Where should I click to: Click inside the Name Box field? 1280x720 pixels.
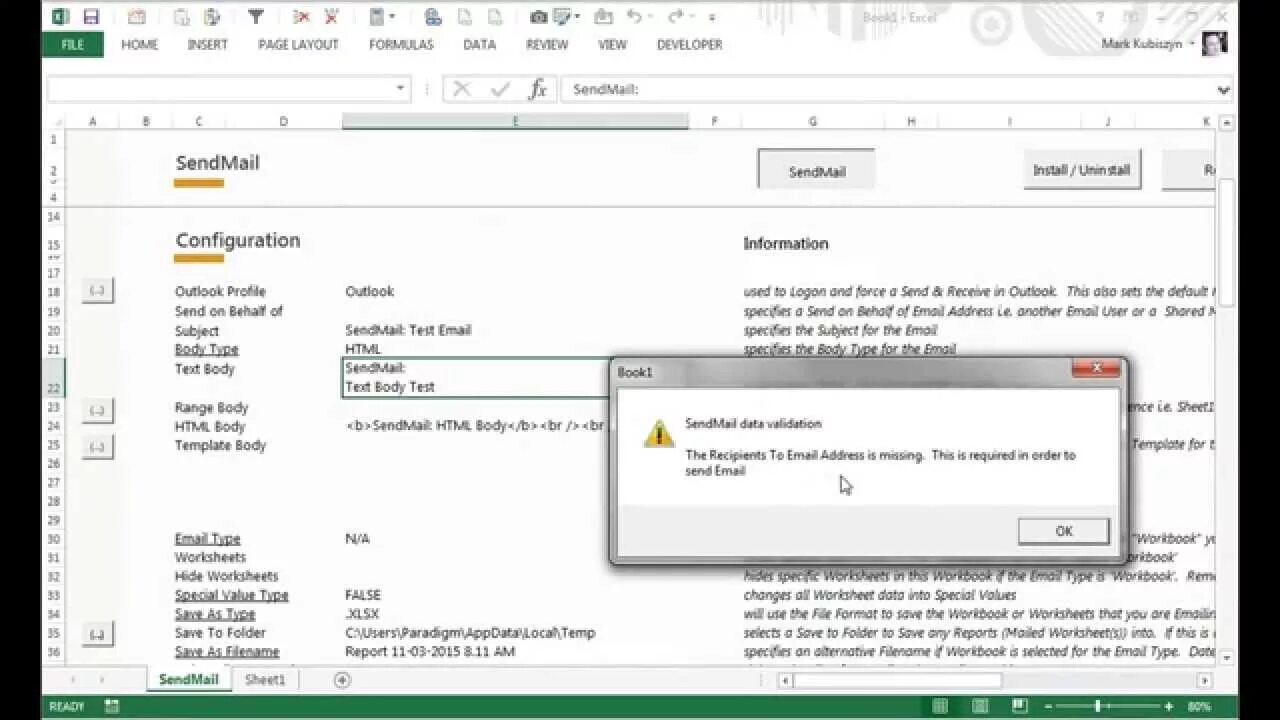(x=219, y=89)
